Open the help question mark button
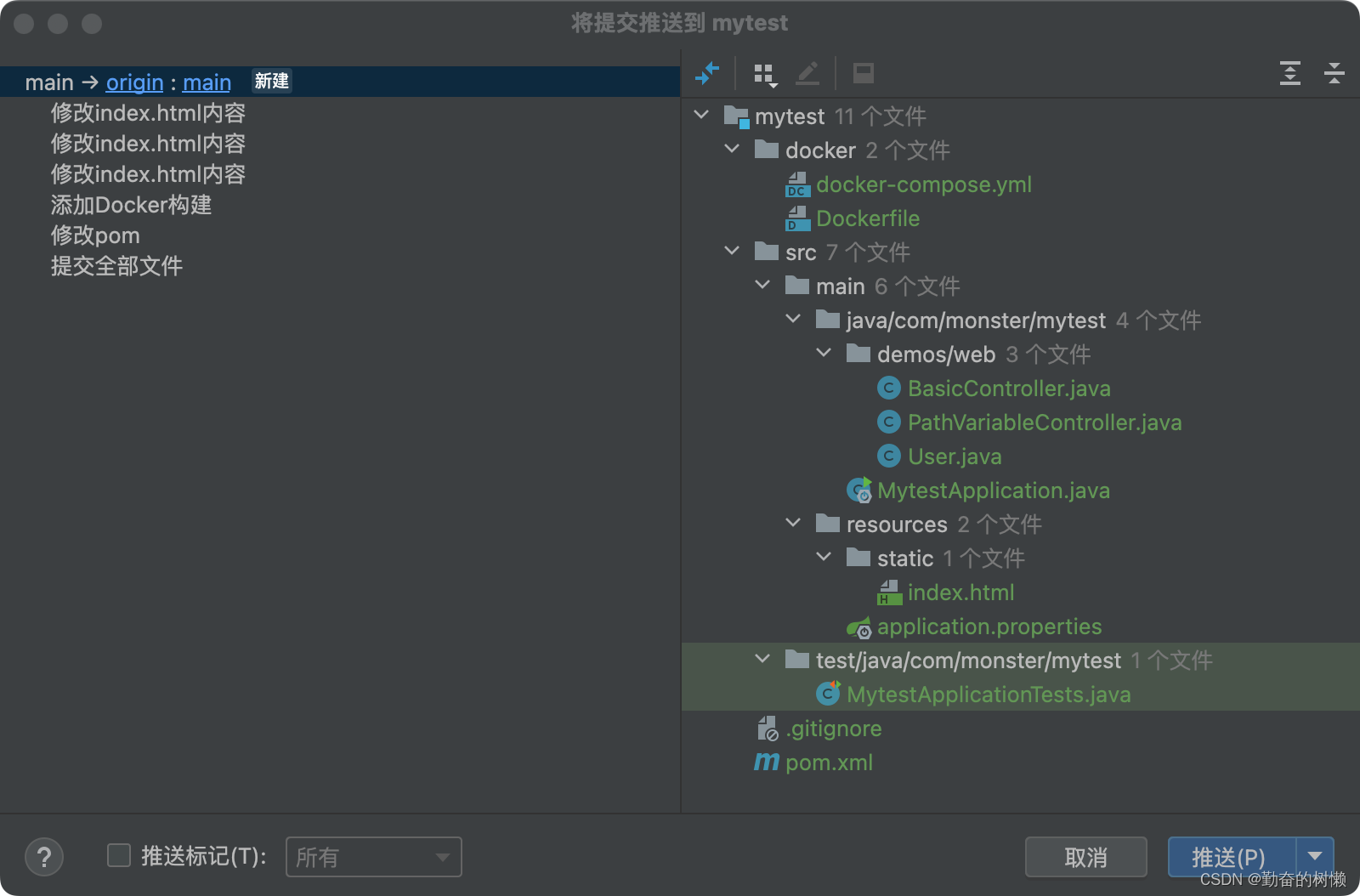Image resolution: width=1360 pixels, height=896 pixels. (44, 857)
